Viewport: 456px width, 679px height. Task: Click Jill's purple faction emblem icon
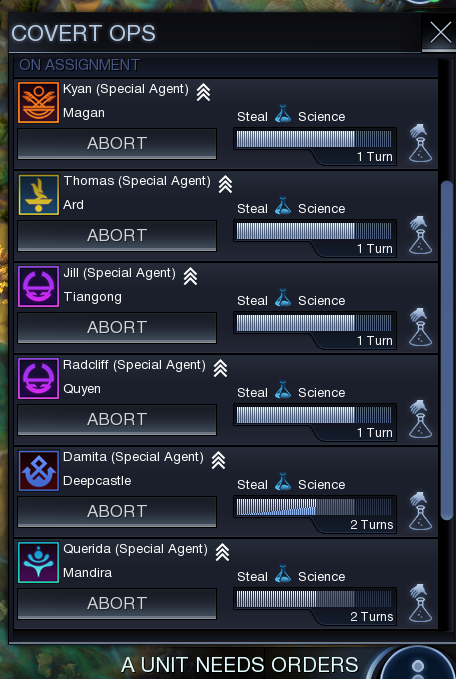pyautogui.click(x=39, y=287)
